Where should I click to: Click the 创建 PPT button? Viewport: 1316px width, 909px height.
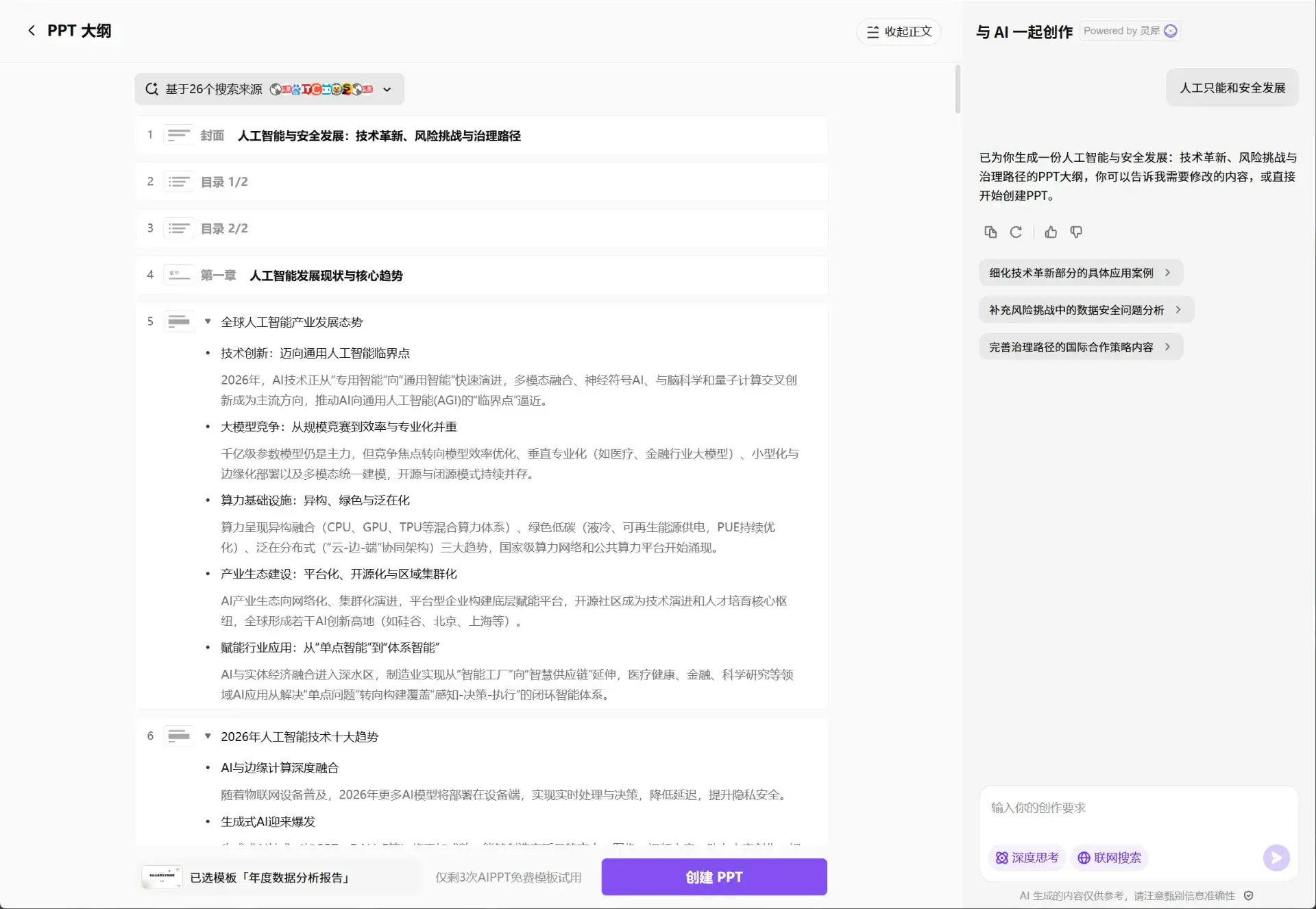(714, 877)
